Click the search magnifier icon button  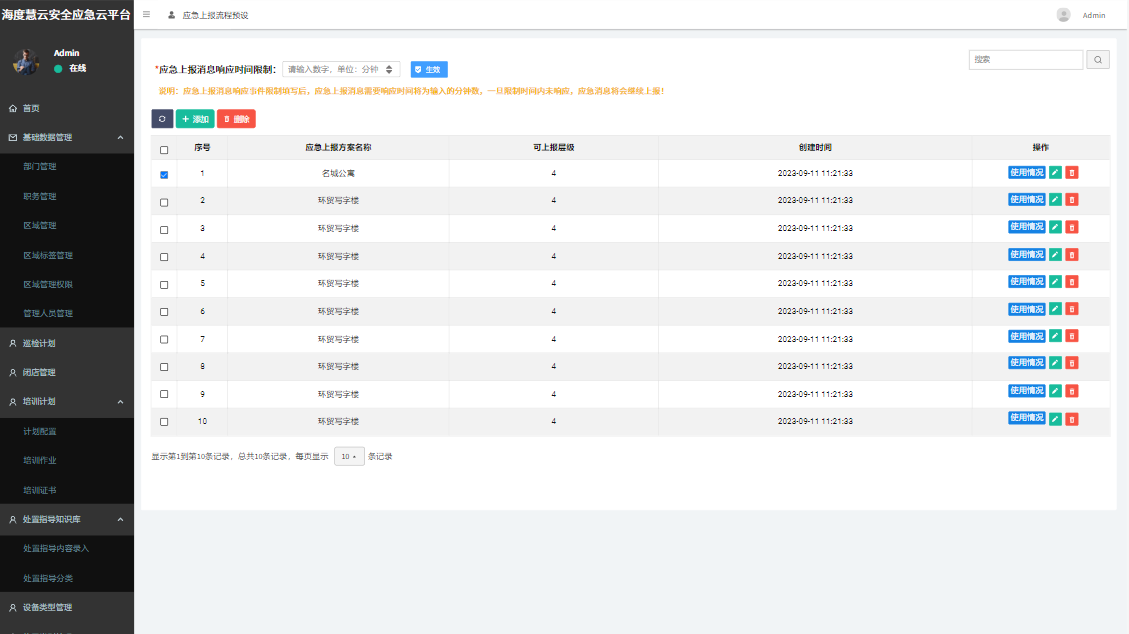(1098, 60)
